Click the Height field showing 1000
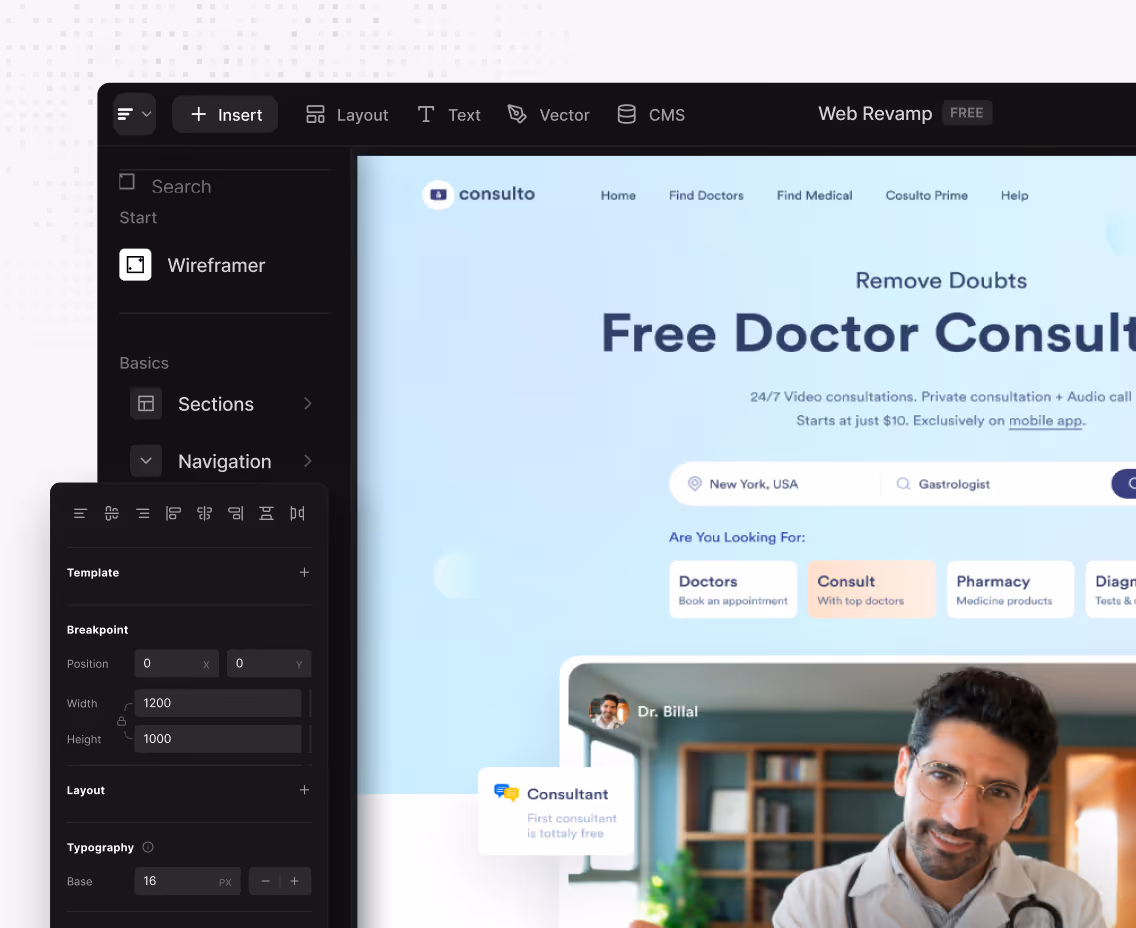This screenshot has height=928, width=1136. click(218, 739)
